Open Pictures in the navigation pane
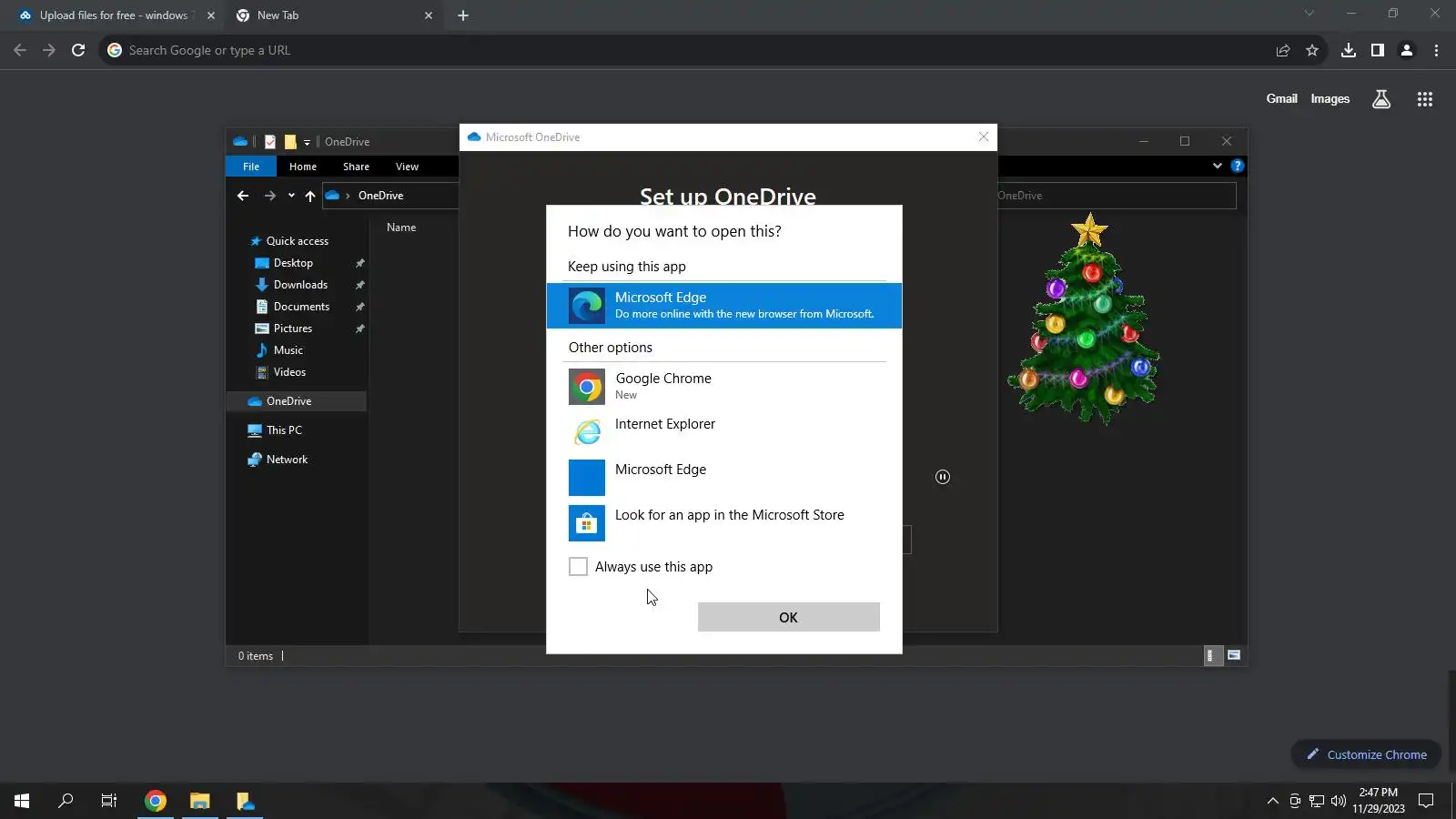 click(x=293, y=329)
